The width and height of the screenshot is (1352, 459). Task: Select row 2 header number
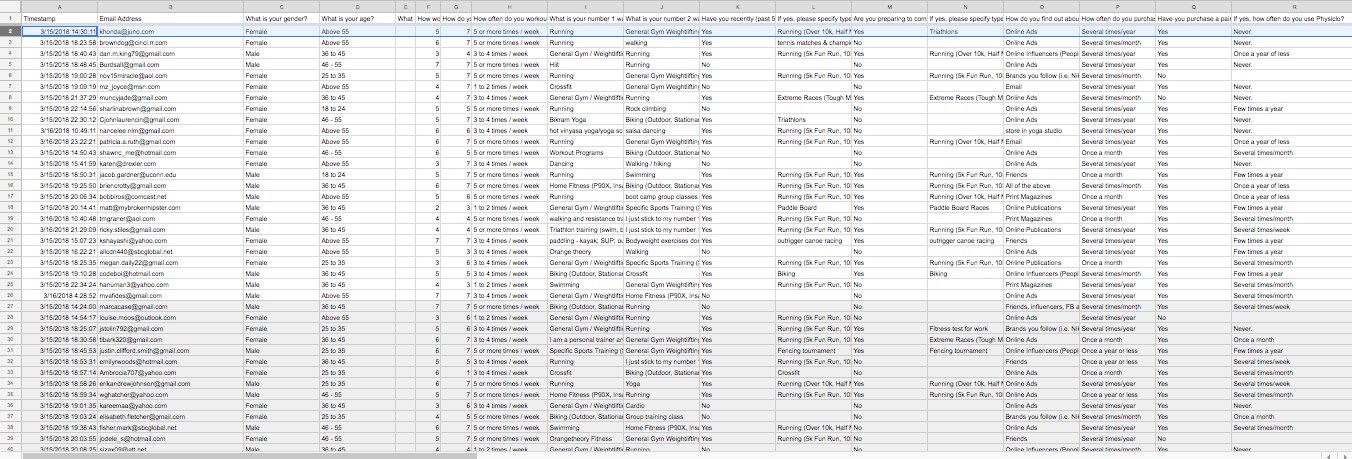pos(10,32)
